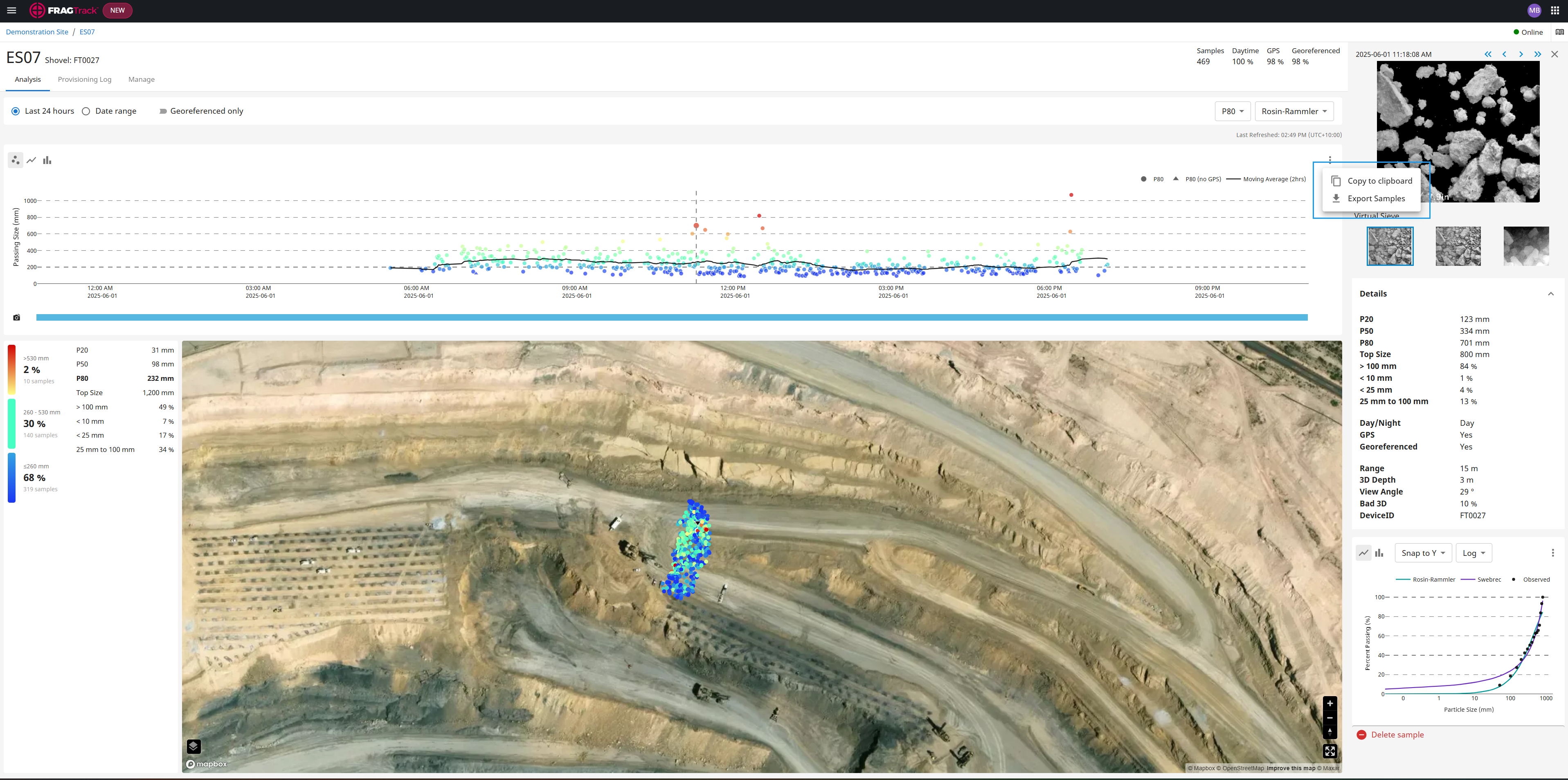The width and height of the screenshot is (1568, 780).
Task: Toggle Georeferenced only switch
Action: pos(162,111)
